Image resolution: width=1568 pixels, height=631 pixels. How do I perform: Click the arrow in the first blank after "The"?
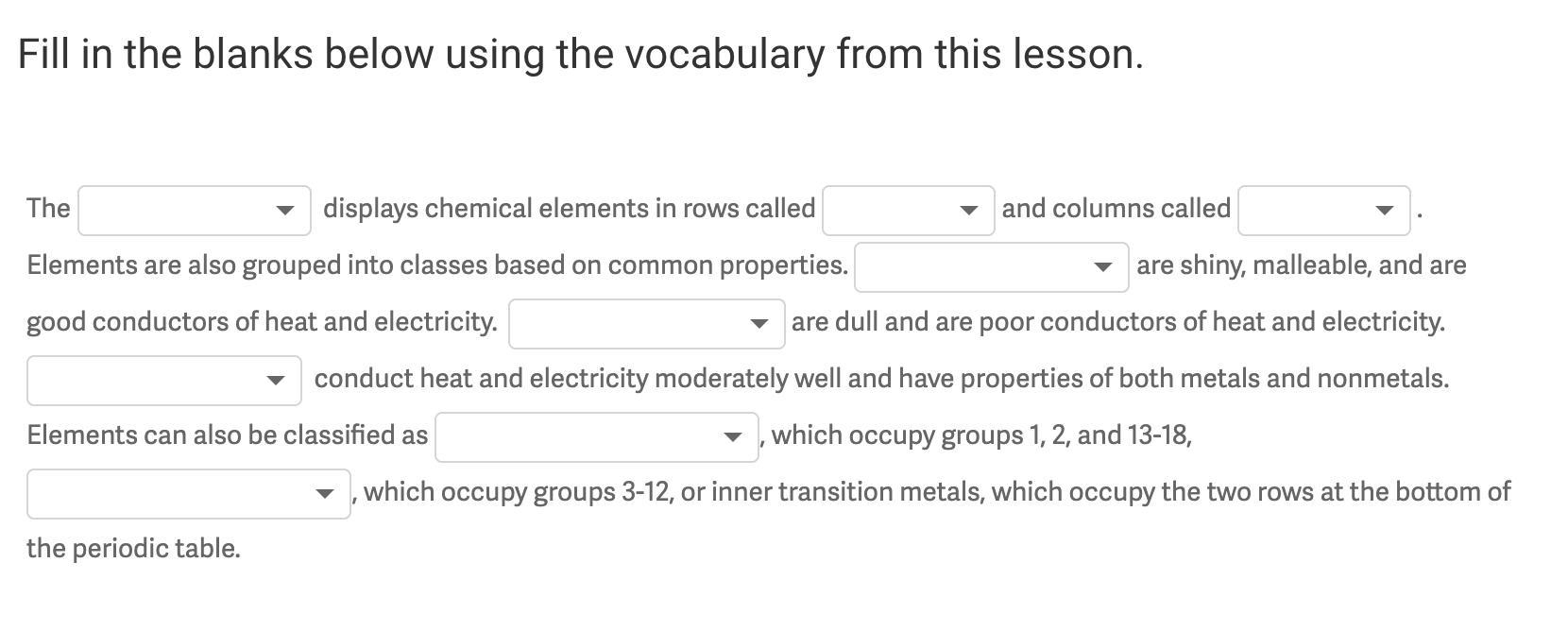pos(284,211)
